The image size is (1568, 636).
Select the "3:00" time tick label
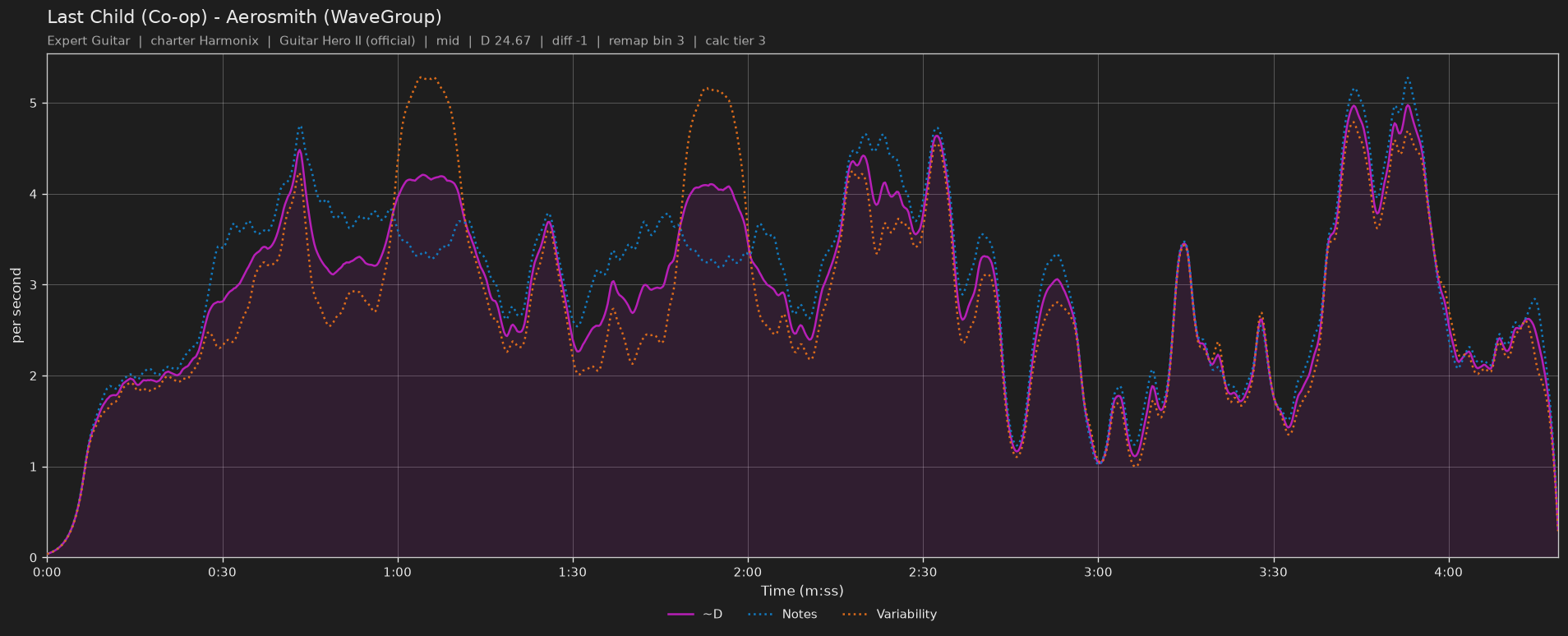click(x=1098, y=572)
